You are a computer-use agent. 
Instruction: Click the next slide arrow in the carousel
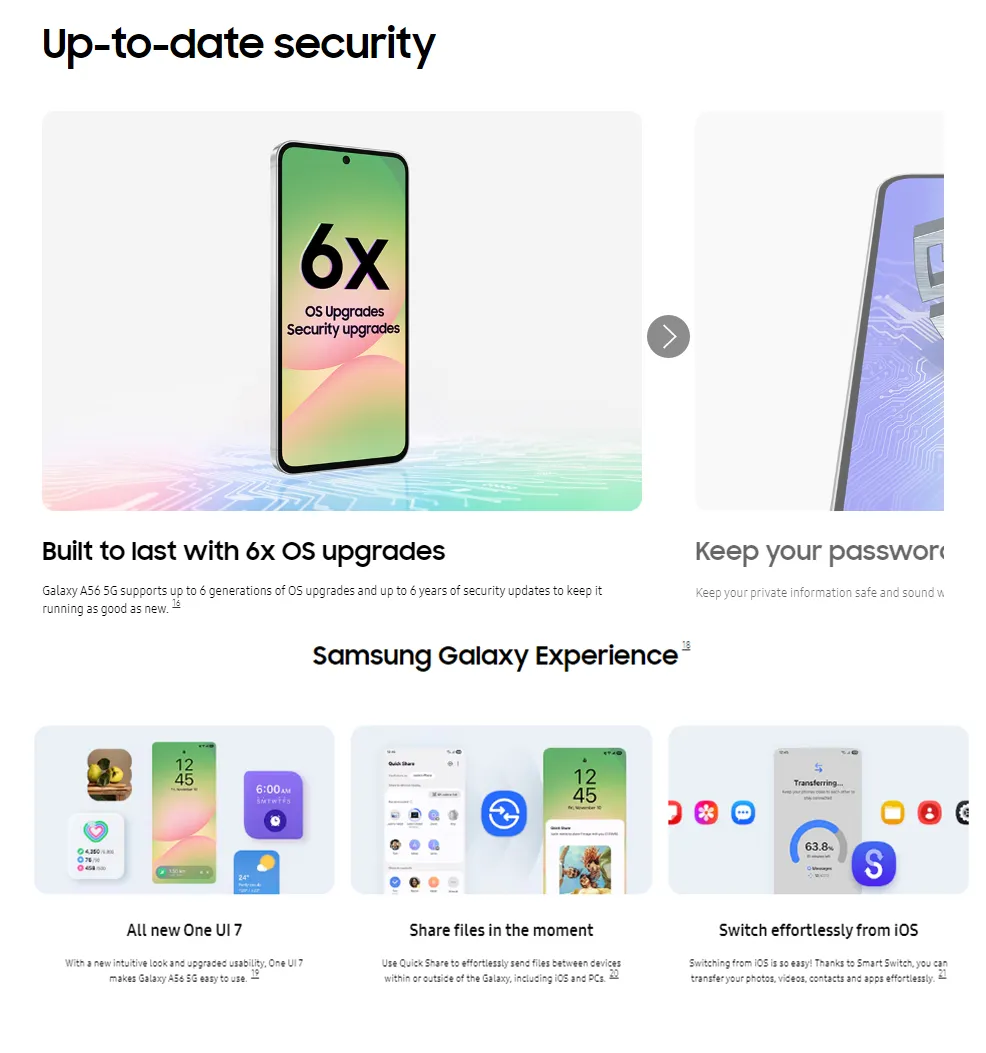(668, 336)
